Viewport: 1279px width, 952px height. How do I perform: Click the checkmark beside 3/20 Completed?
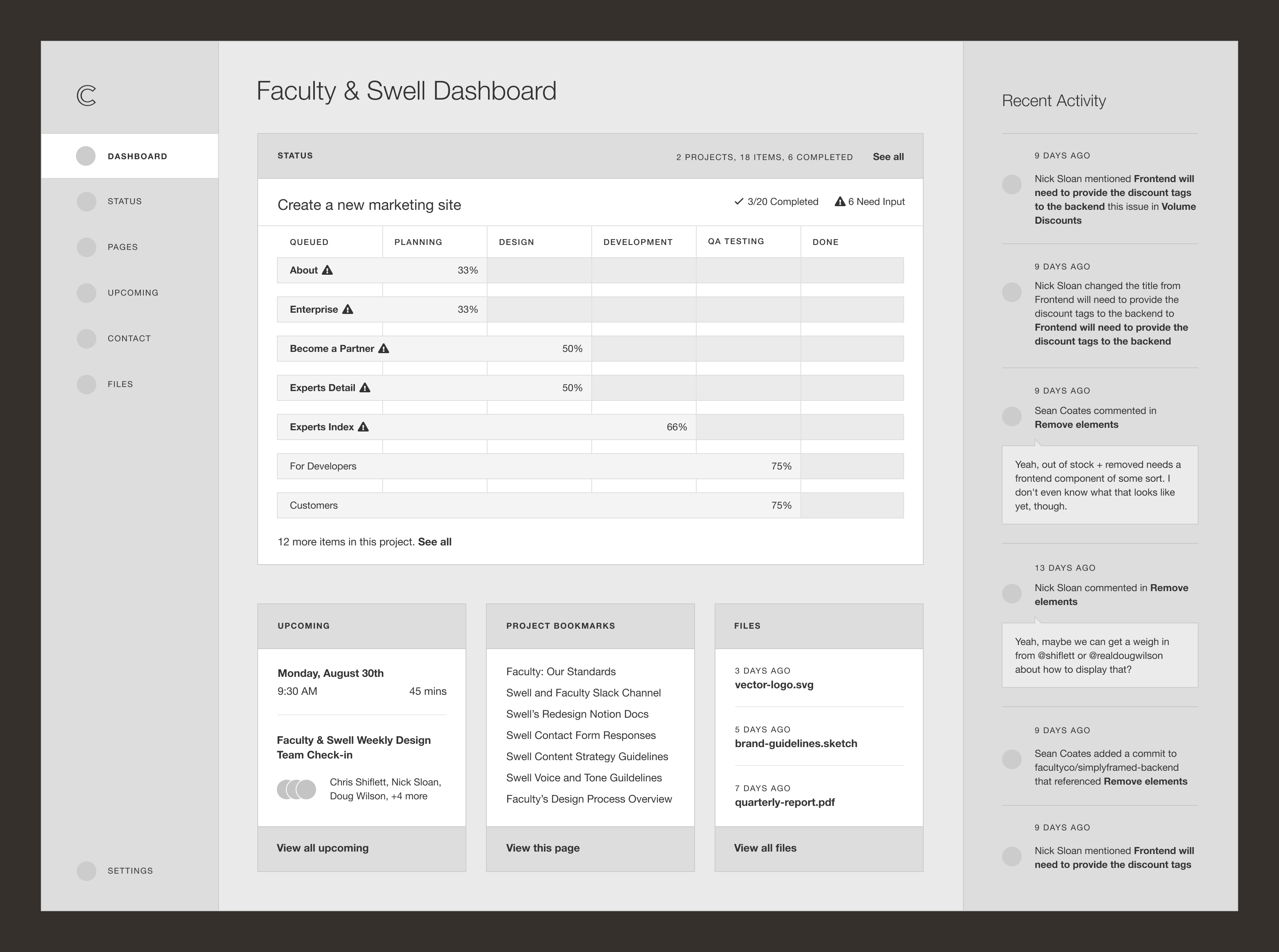pos(739,201)
